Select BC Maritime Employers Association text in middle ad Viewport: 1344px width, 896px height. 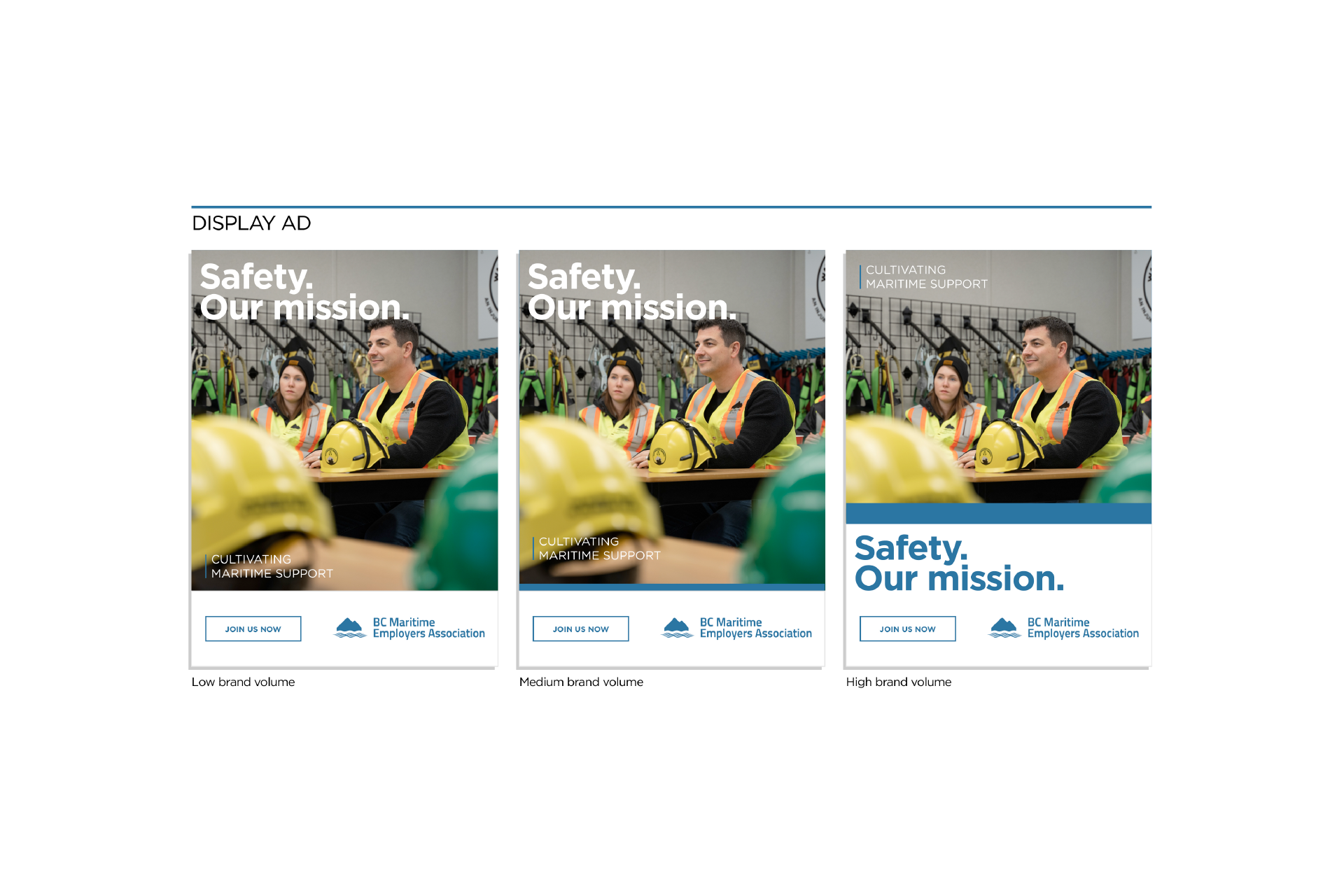(x=755, y=628)
